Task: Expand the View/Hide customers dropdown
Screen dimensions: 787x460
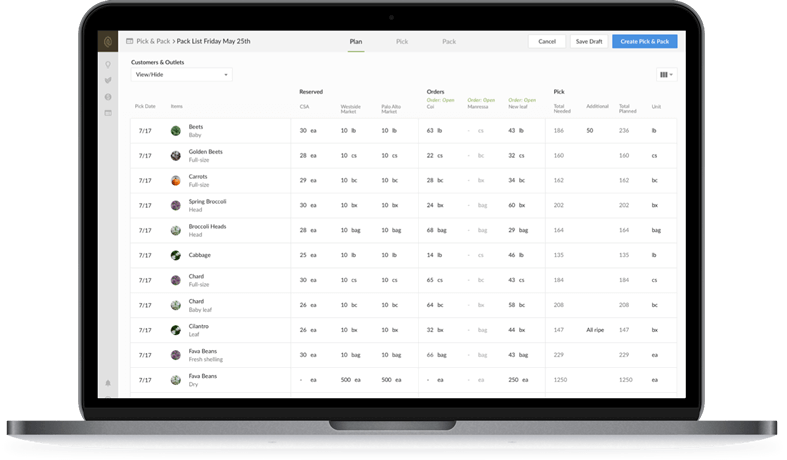Action: (182, 75)
